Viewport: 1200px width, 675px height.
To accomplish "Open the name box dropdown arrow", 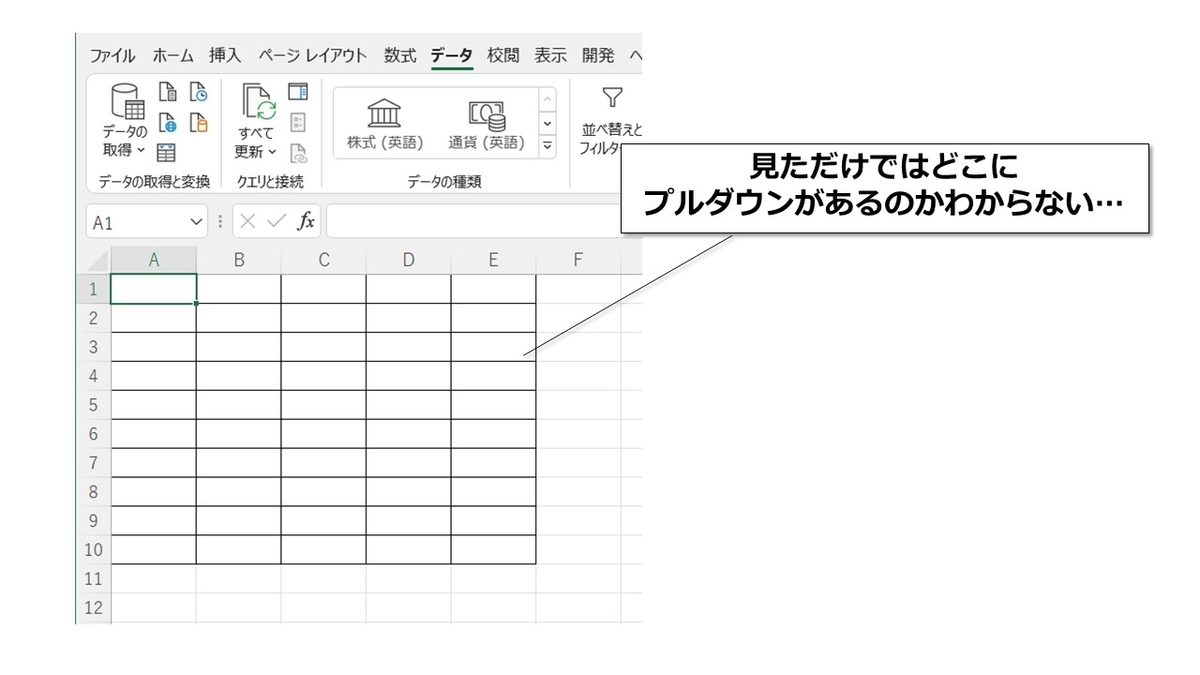I will tap(195, 221).
